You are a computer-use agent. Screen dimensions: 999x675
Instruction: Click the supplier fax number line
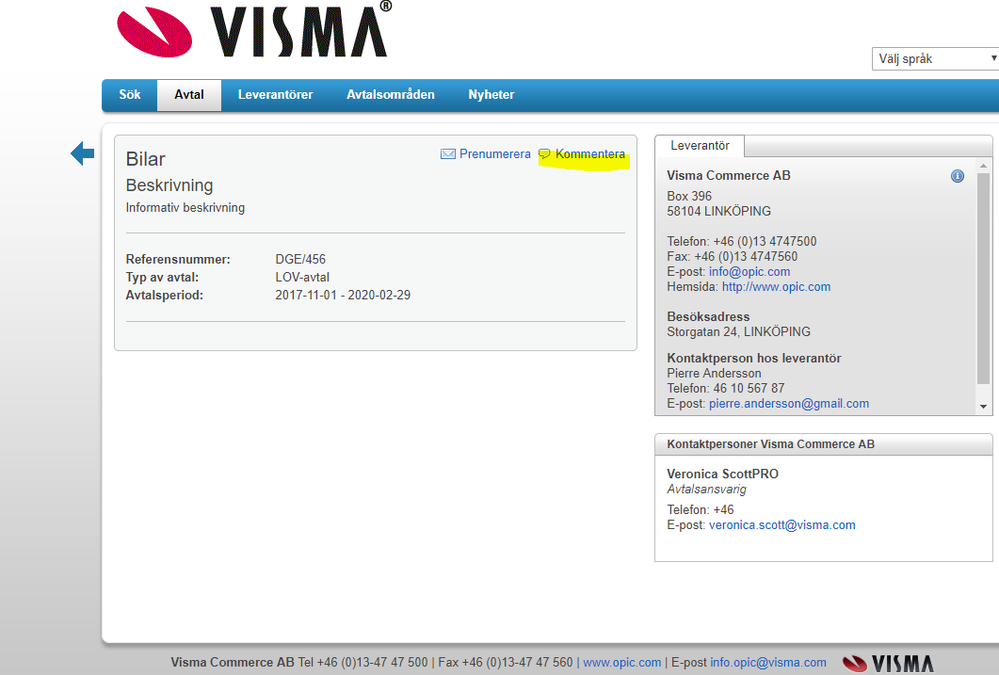tap(732, 256)
